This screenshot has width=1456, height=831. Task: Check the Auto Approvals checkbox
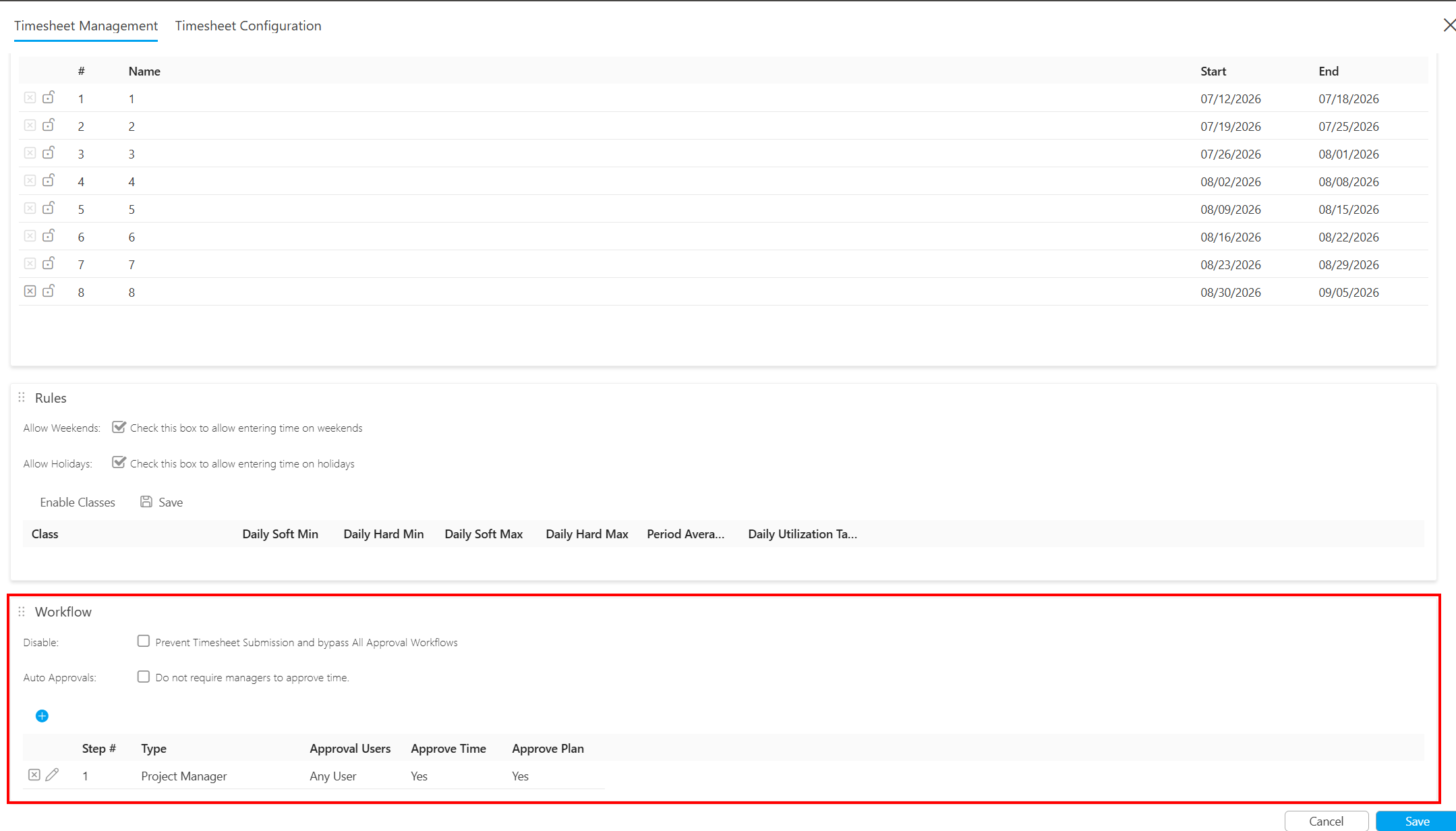(x=144, y=677)
